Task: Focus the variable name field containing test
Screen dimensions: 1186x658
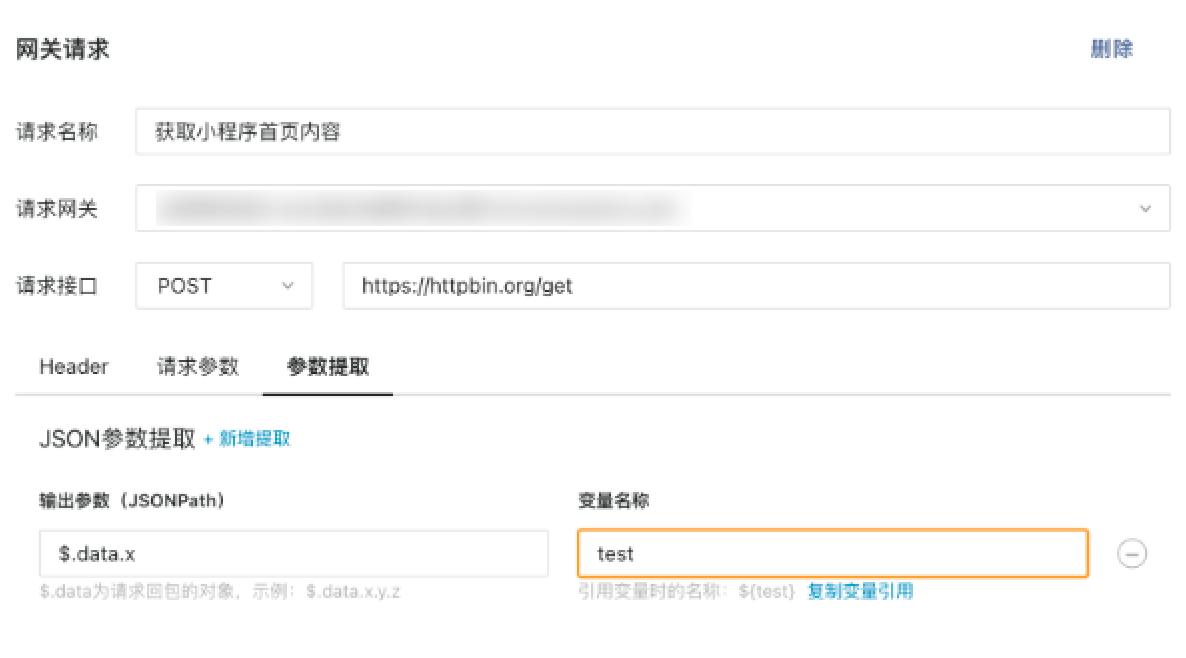Action: click(833, 554)
